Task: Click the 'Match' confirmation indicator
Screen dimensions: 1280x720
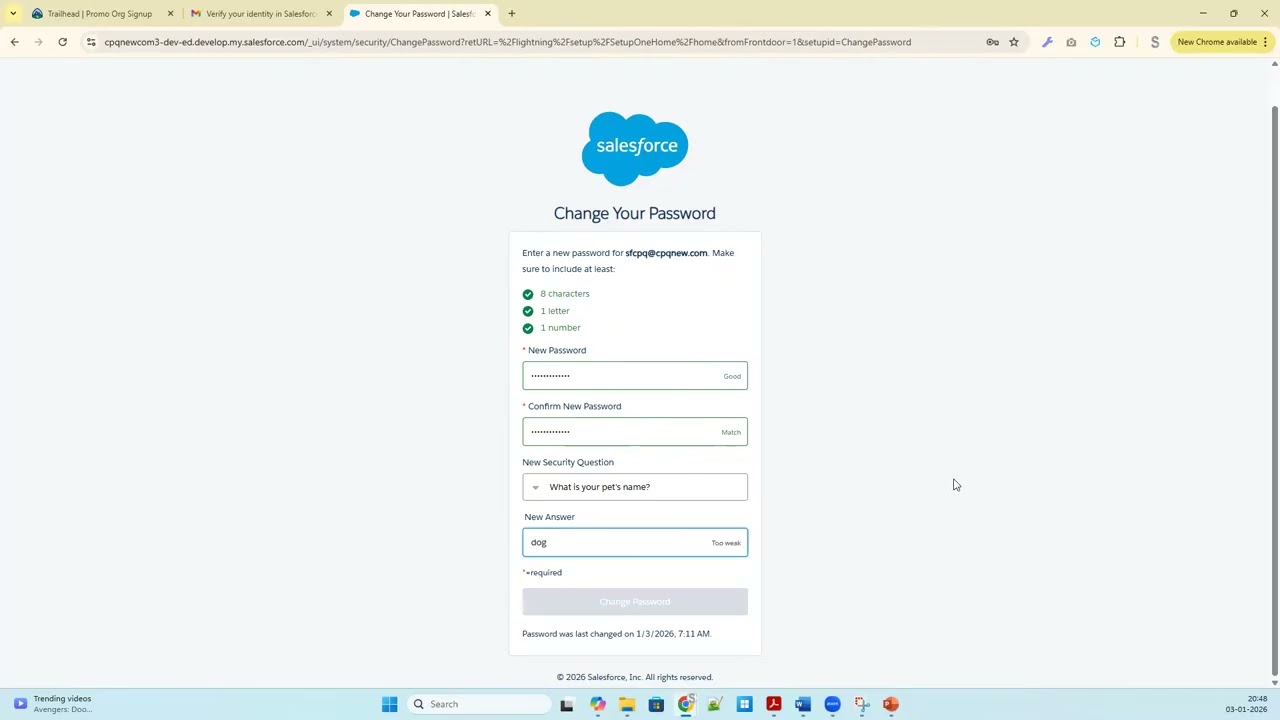Action: click(x=731, y=433)
